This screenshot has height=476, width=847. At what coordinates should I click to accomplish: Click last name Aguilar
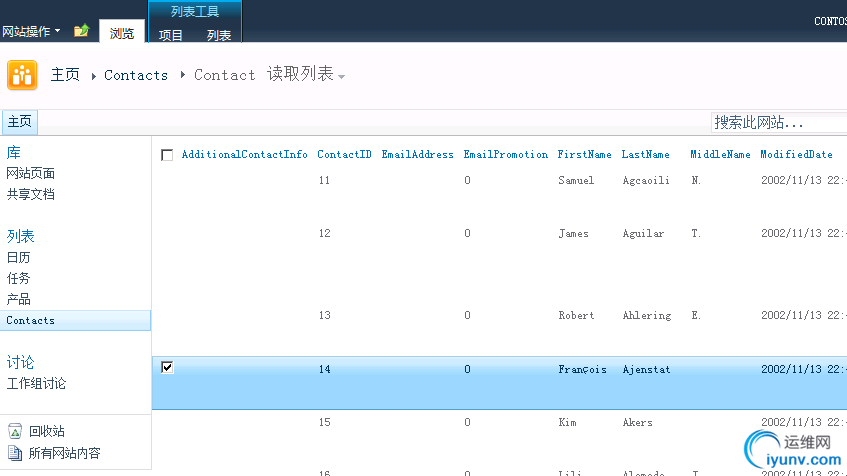pyautogui.click(x=643, y=233)
